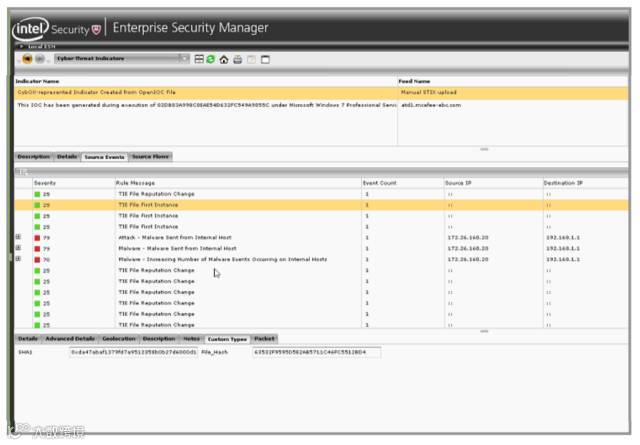The width and height of the screenshot is (640, 445).
Task: Sort by the Rule Message column header
Action: 135,183
